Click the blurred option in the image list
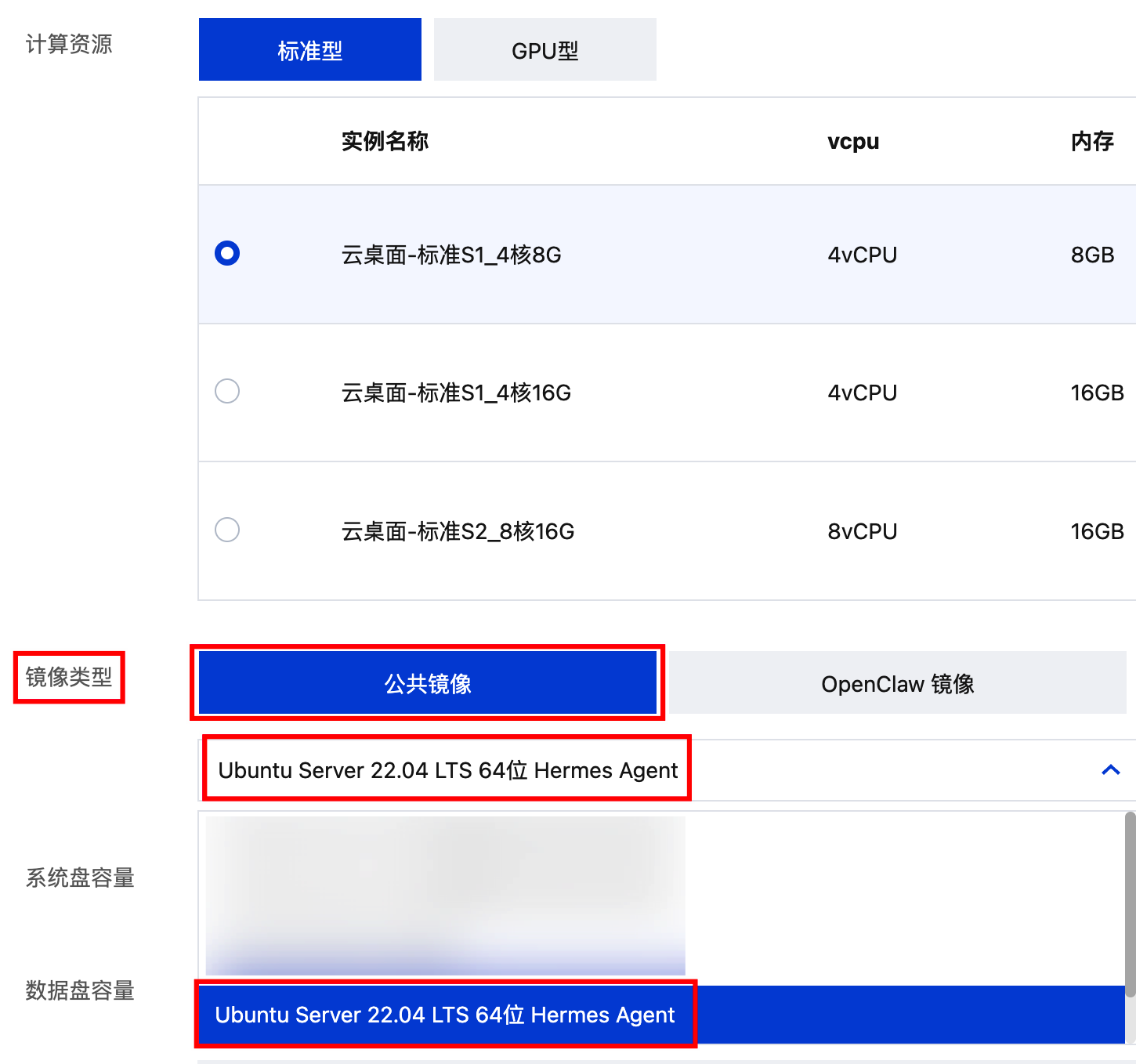This screenshot has height=1064, width=1136. coord(445,895)
